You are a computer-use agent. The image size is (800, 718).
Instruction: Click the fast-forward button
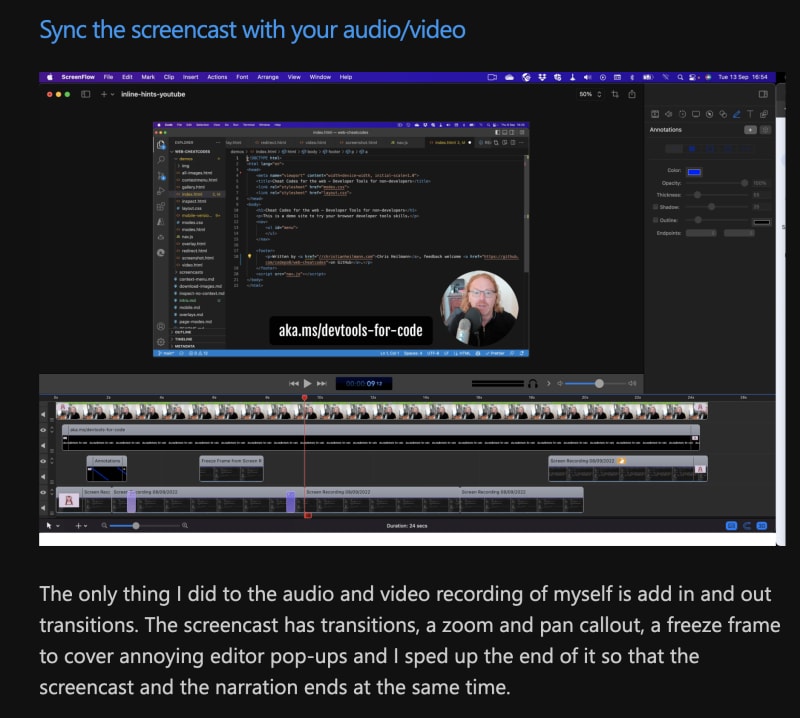point(322,383)
